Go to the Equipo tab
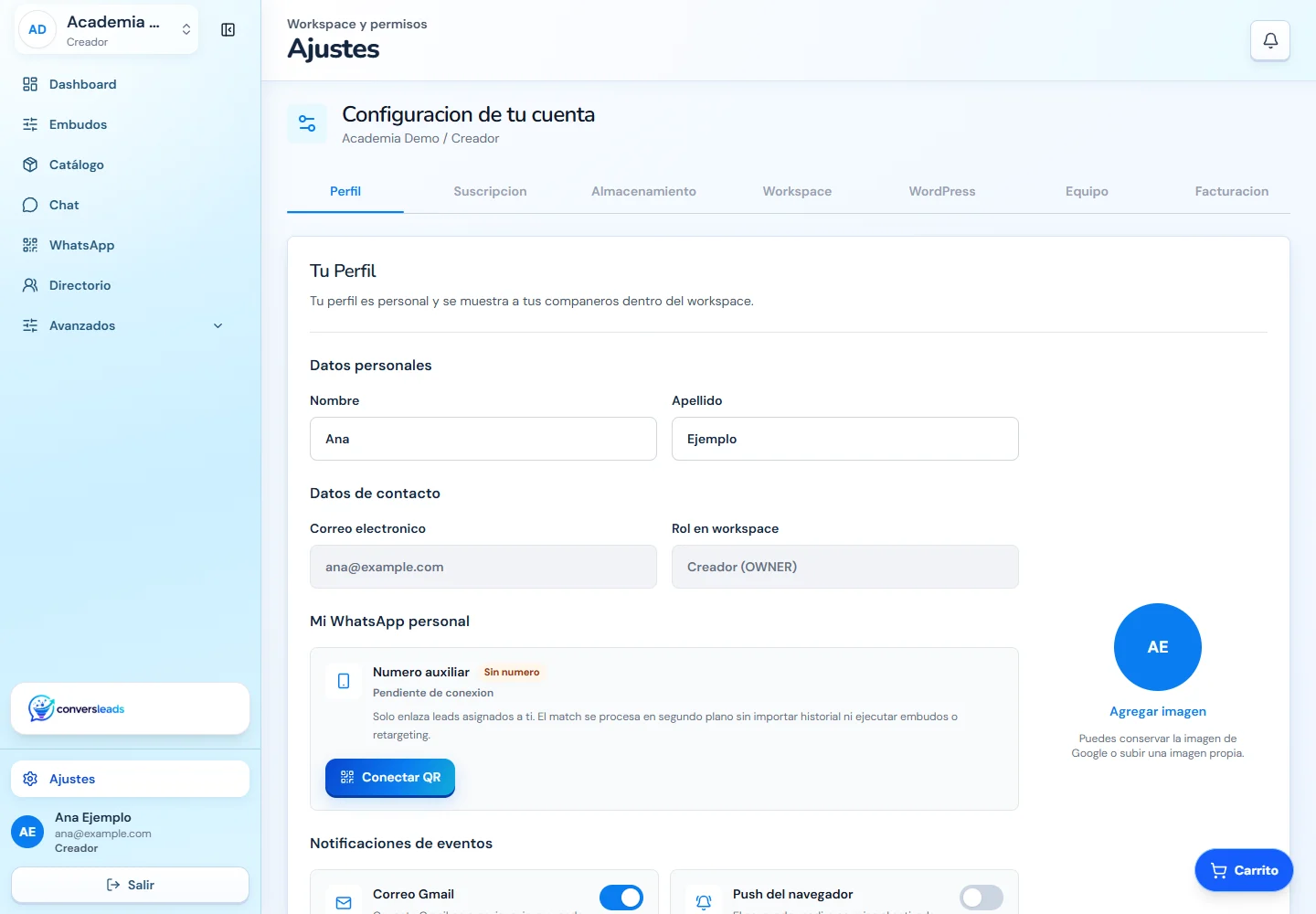This screenshot has height=914, width=1316. [x=1087, y=191]
